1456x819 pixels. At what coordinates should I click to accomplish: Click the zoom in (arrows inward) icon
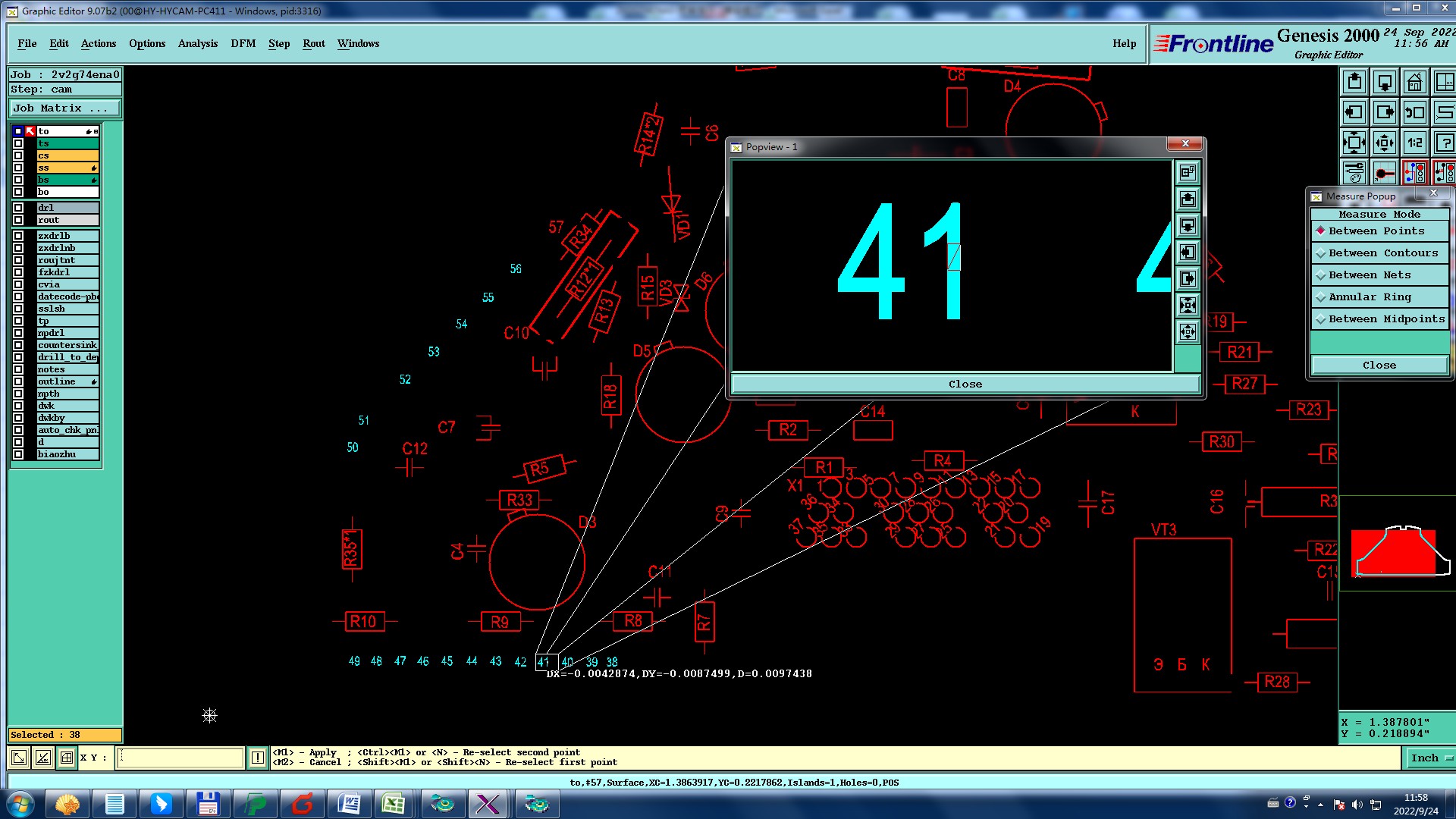click(1354, 143)
